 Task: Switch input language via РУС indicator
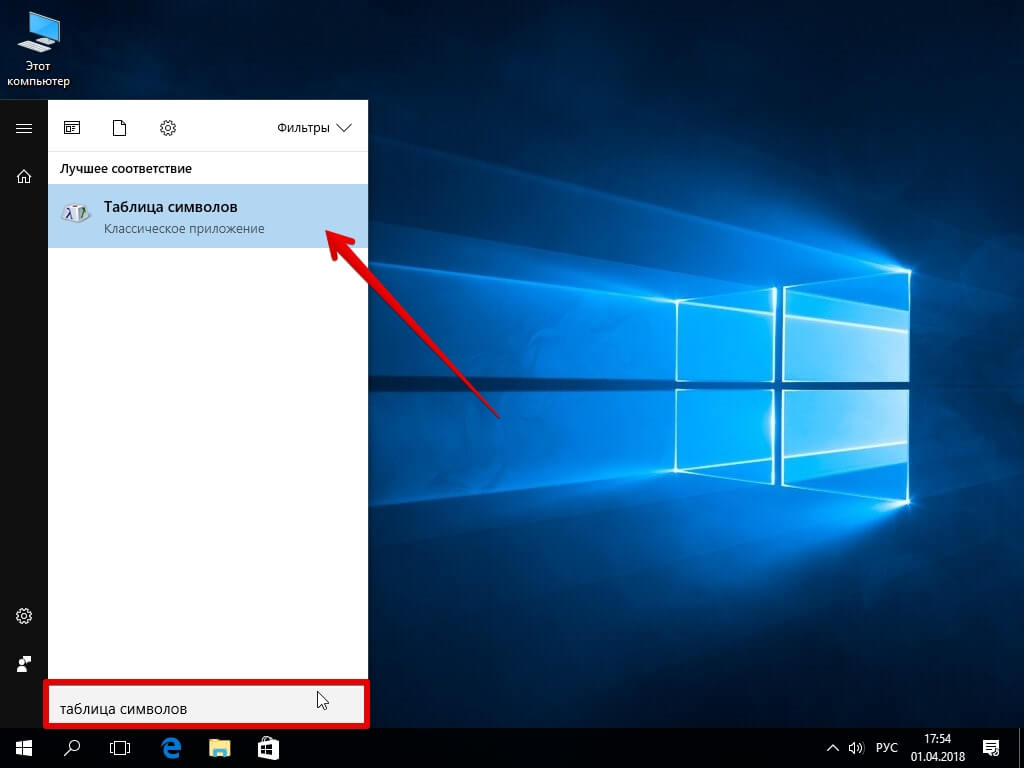pyautogui.click(x=886, y=747)
